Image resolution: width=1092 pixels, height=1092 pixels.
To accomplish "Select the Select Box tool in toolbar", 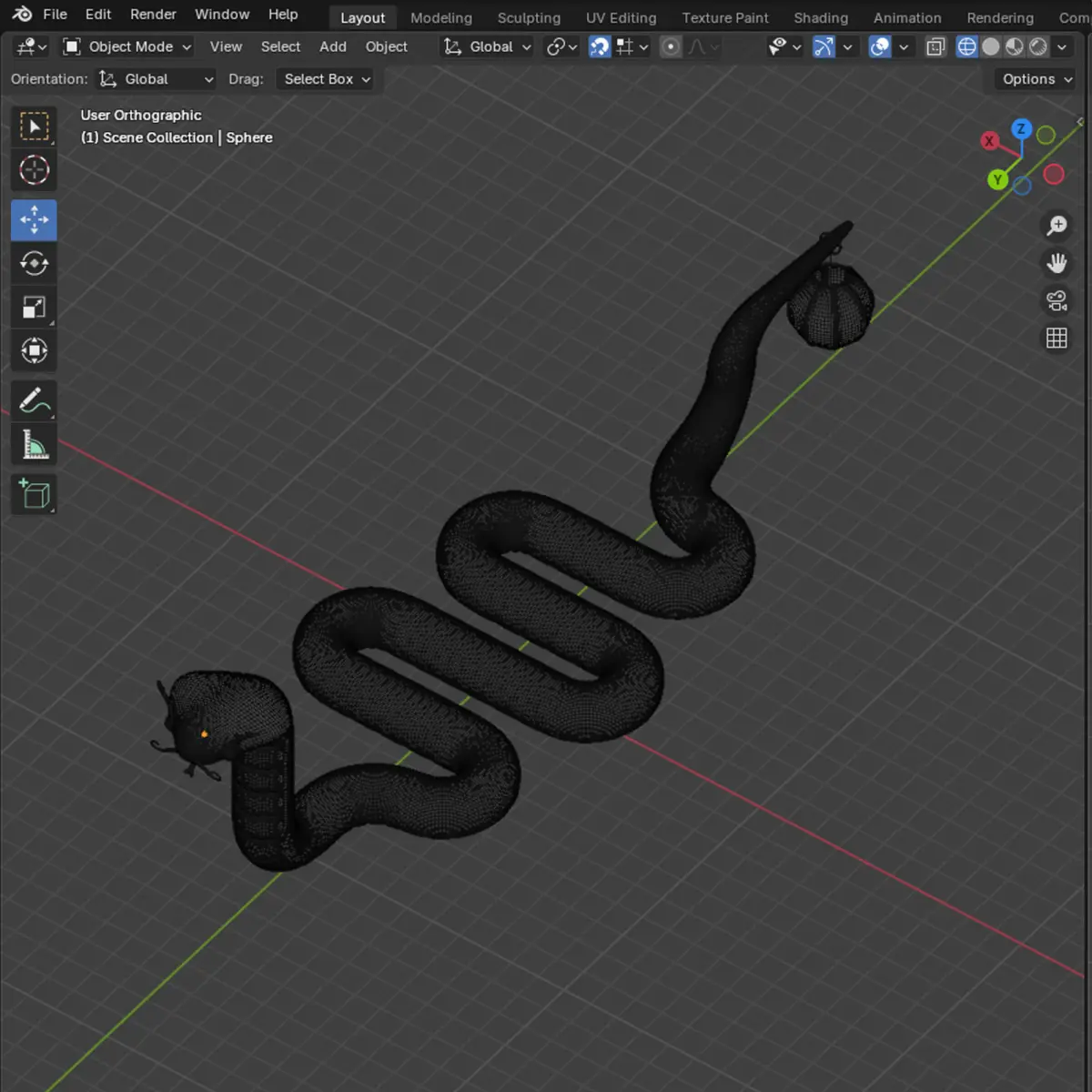I will point(34,126).
